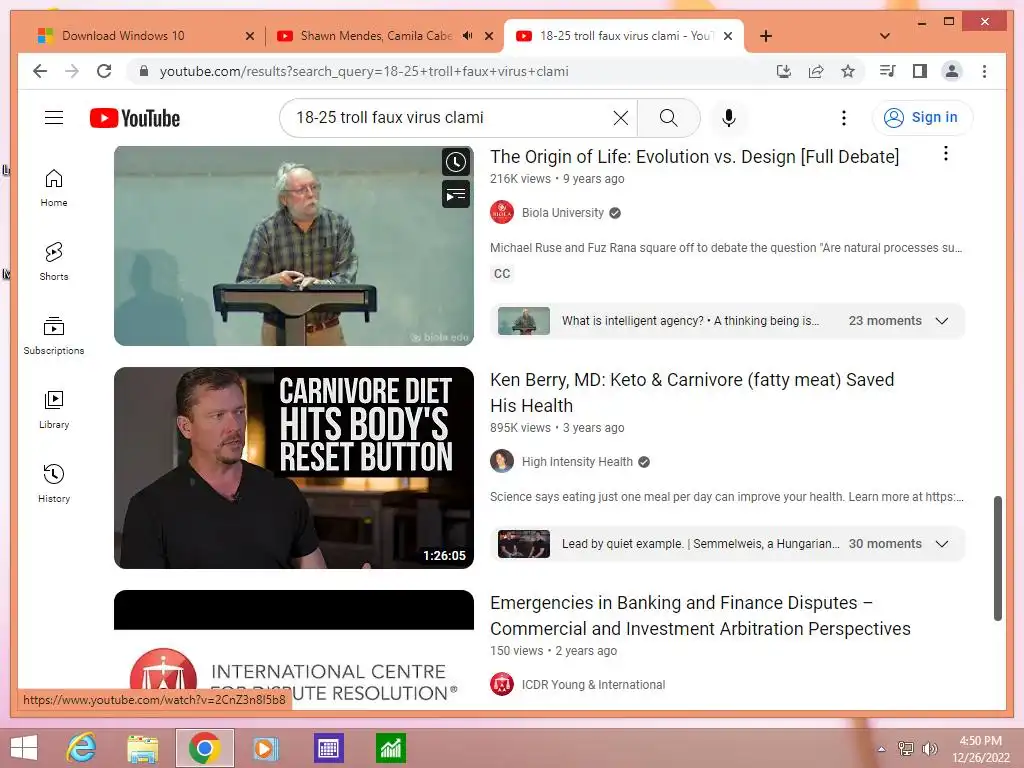This screenshot has height=768, width=1024.
Task: Open the media player taskbar icon
Action: click(265, 748)
